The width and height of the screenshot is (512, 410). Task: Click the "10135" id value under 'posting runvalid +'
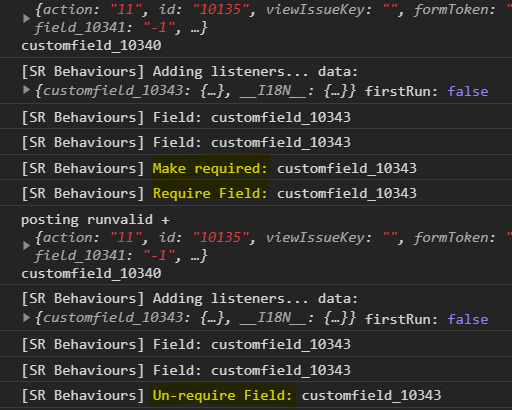click(x=221, y=237)
